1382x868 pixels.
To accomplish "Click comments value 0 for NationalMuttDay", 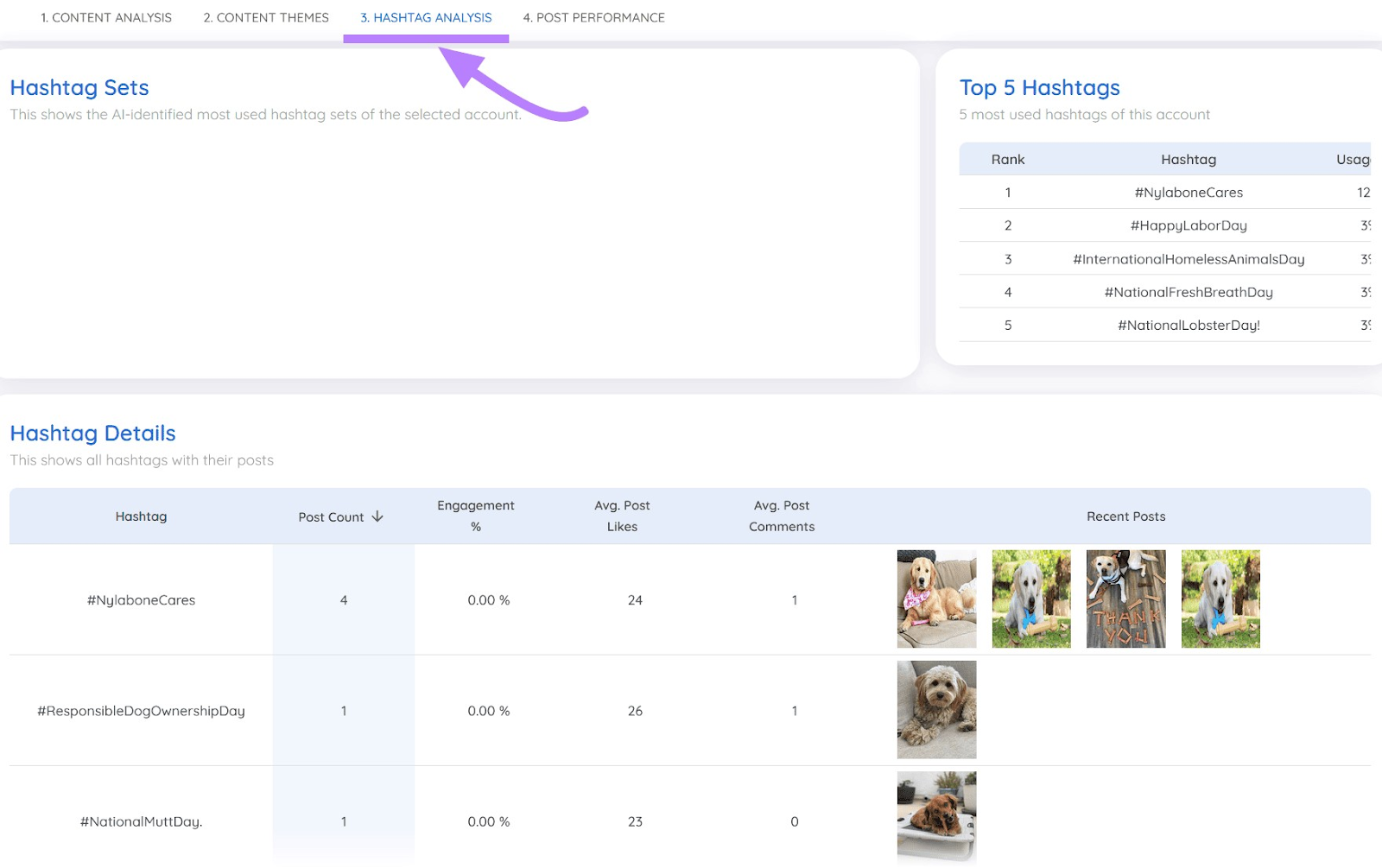I will [795, 821].
